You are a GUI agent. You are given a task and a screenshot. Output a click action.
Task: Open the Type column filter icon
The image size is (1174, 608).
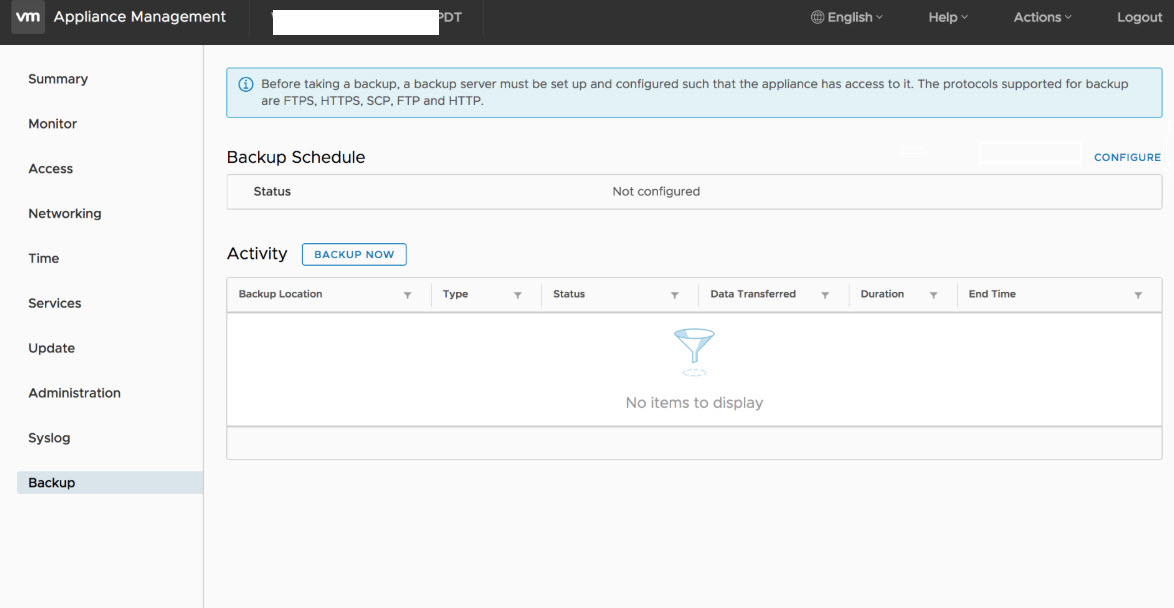(517, 295)
